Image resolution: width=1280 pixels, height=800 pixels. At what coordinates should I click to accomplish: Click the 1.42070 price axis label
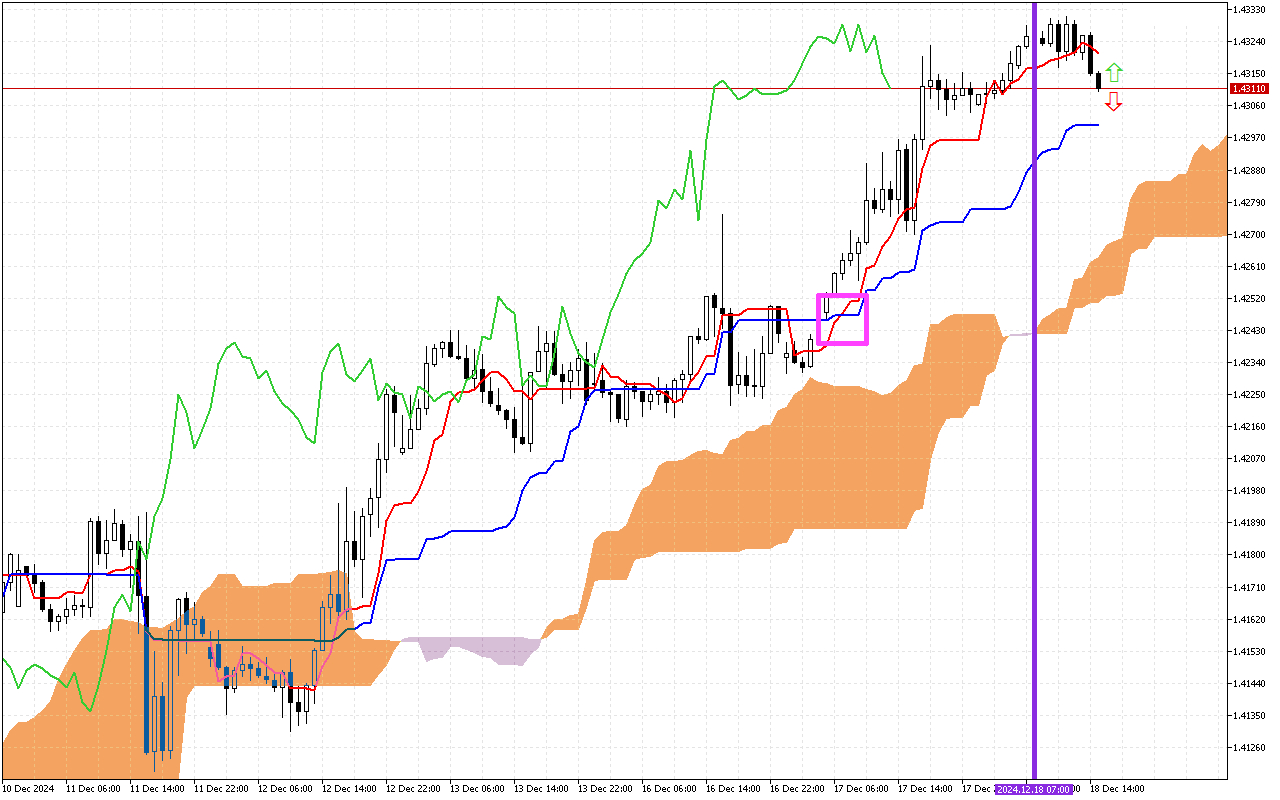(1247, 458)
